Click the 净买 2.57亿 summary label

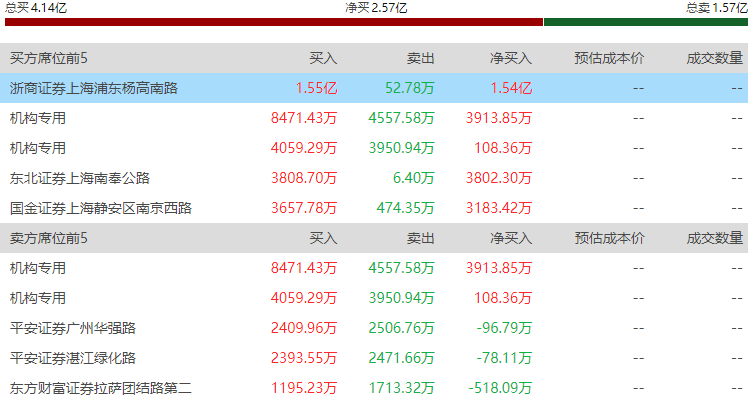click(x=376, y=8)
